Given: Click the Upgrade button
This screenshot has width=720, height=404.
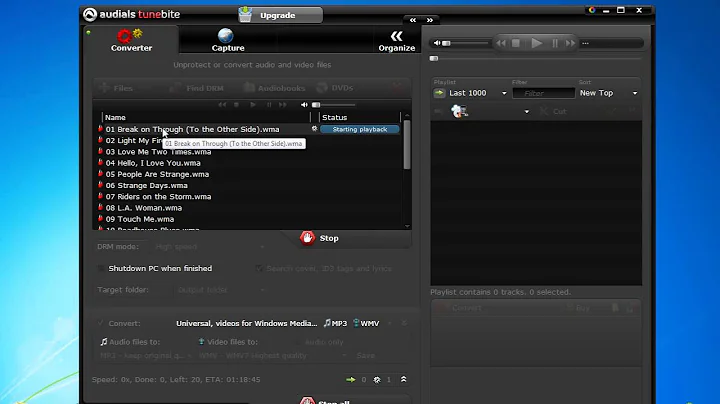Looking at the screenshot, I should (x=280, y=15).
